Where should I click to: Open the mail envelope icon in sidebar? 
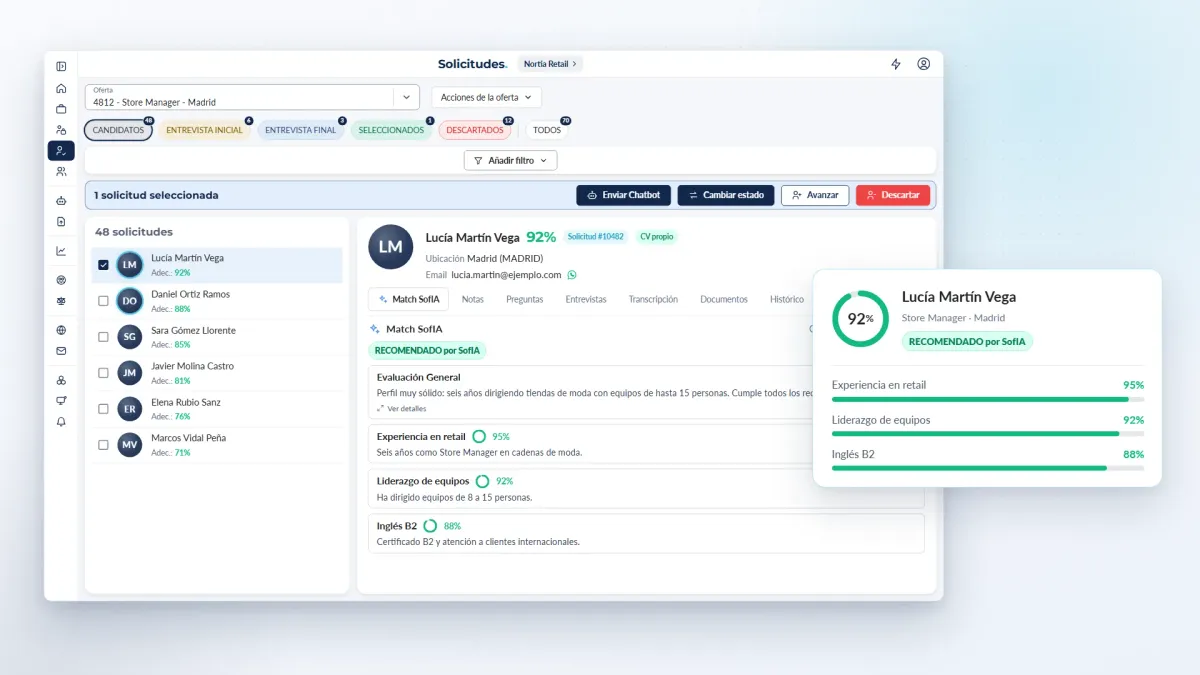61,351
